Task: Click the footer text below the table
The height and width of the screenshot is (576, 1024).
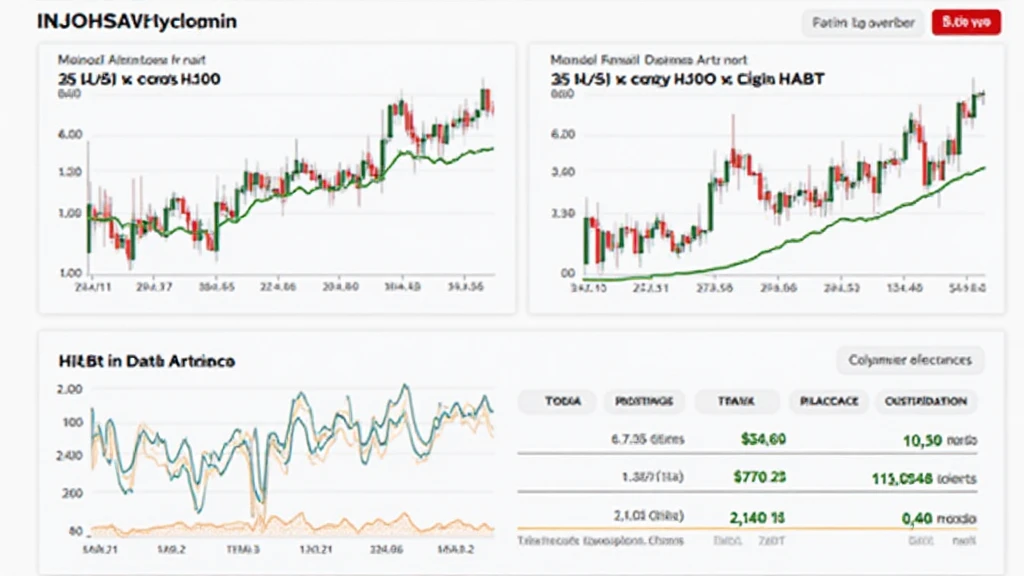Action: coord(600,540)
